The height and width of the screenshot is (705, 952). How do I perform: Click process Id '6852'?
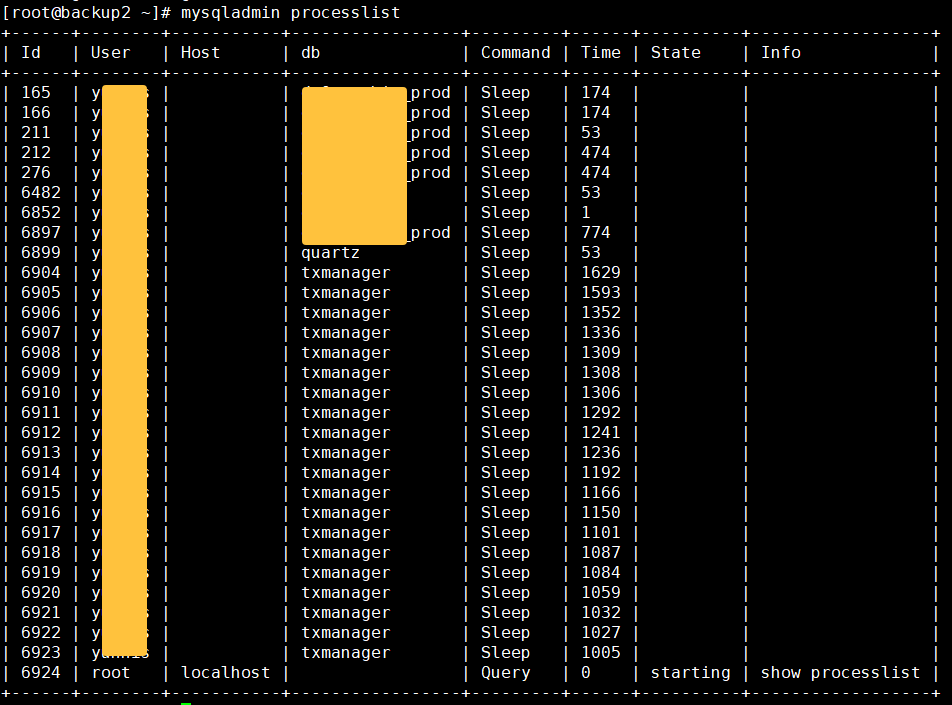click(41, 213)
